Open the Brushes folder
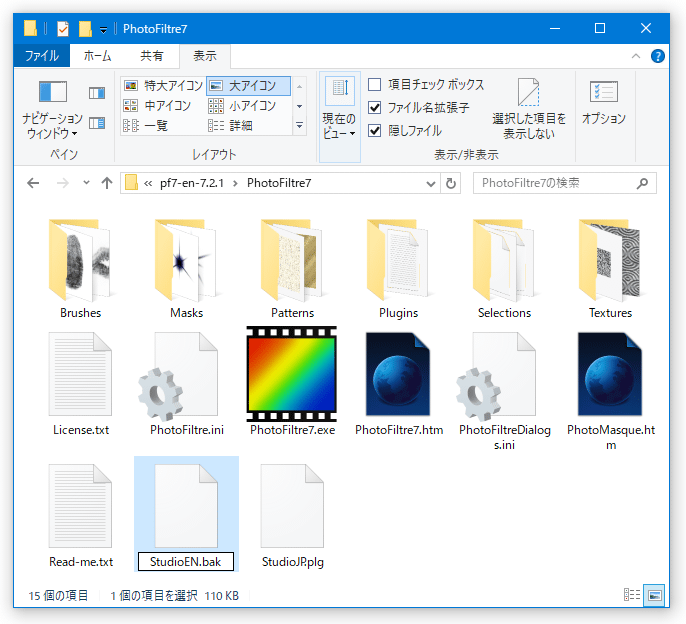The image size is (686, 624). click(80, 260)
